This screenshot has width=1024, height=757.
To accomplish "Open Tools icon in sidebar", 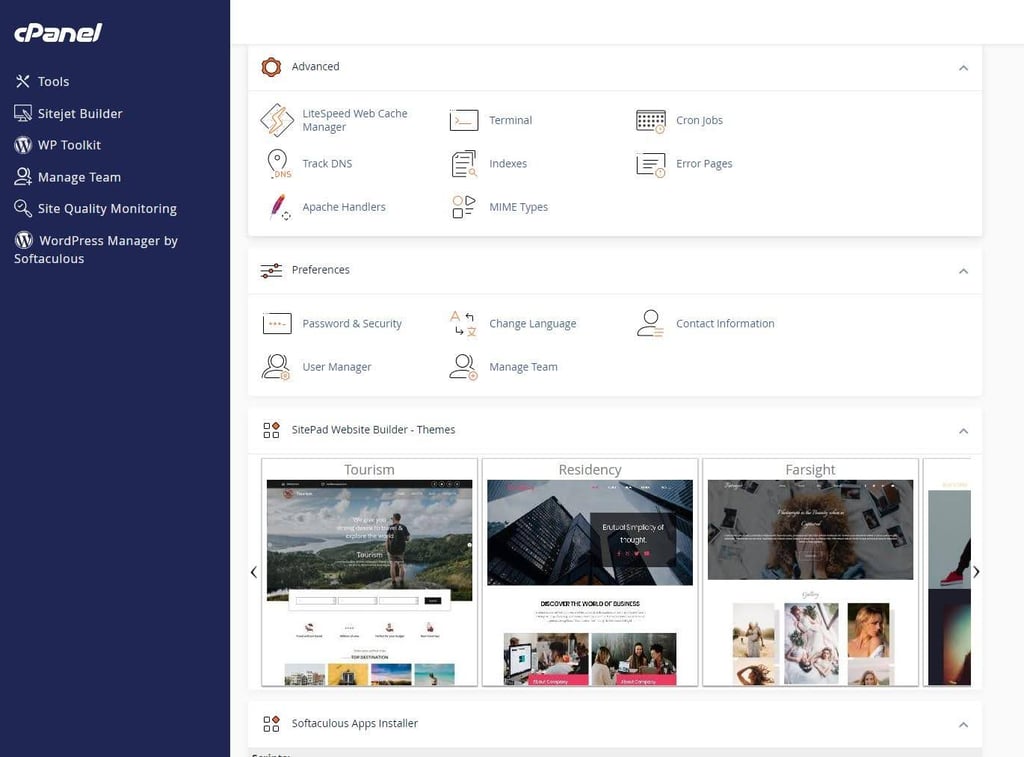I will coord(23,81).
